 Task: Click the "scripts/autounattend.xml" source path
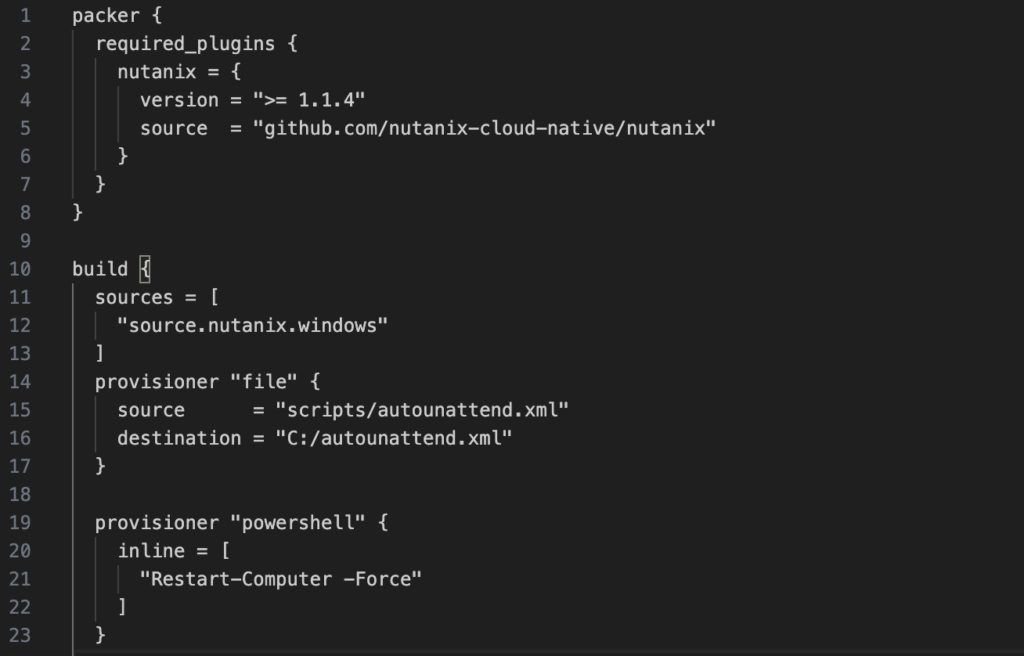(409, 410)
